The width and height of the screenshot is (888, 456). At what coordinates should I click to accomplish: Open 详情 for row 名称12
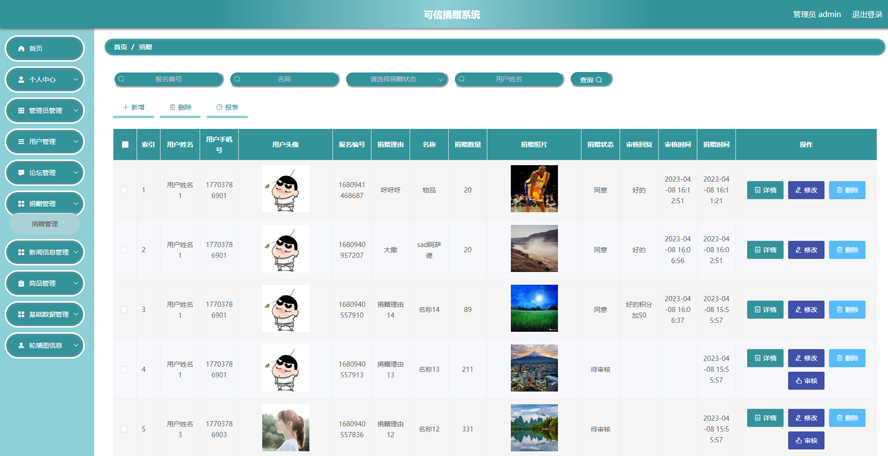point(765,418)
